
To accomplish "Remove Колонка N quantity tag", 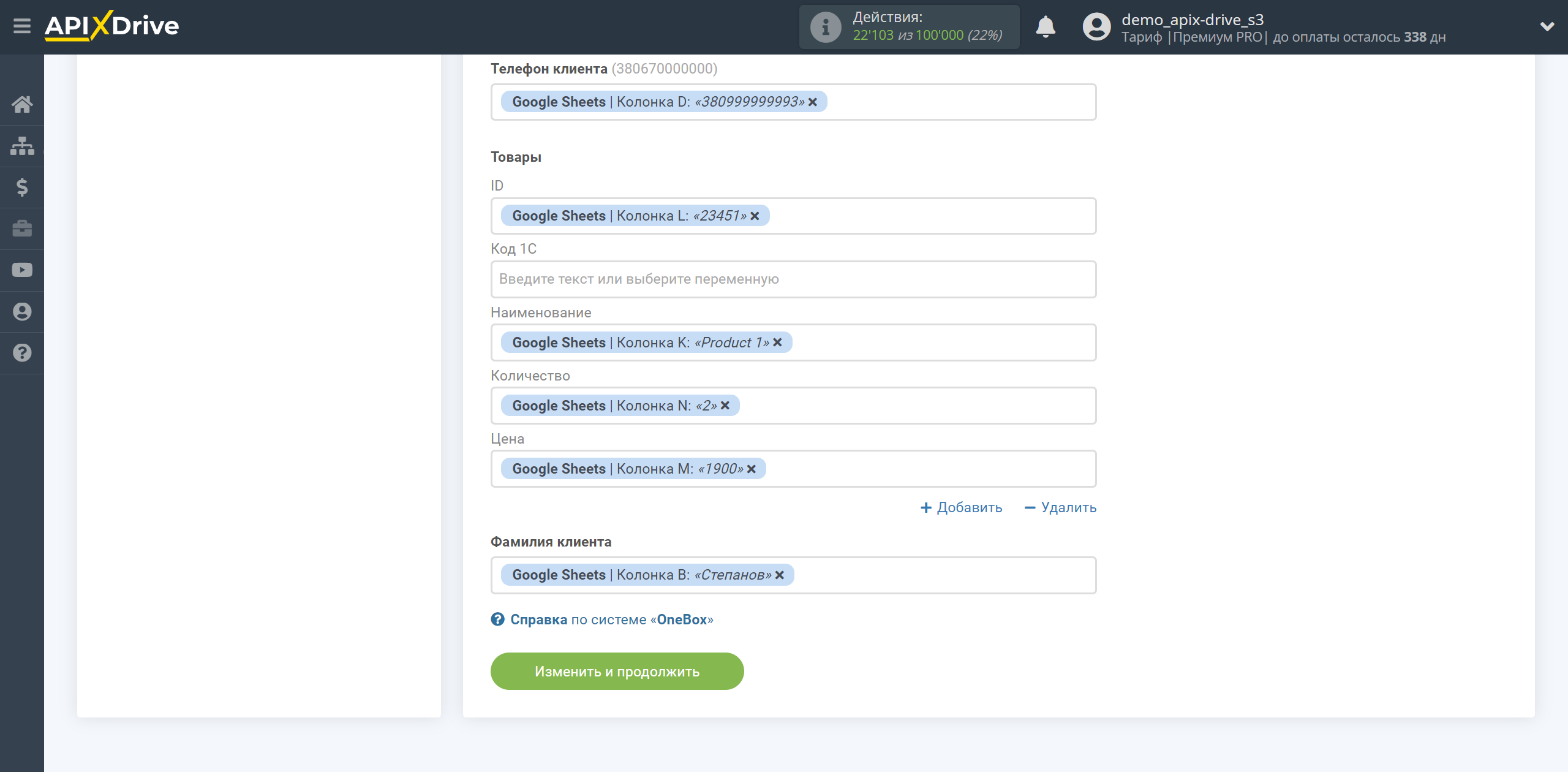I will [725, 406].
